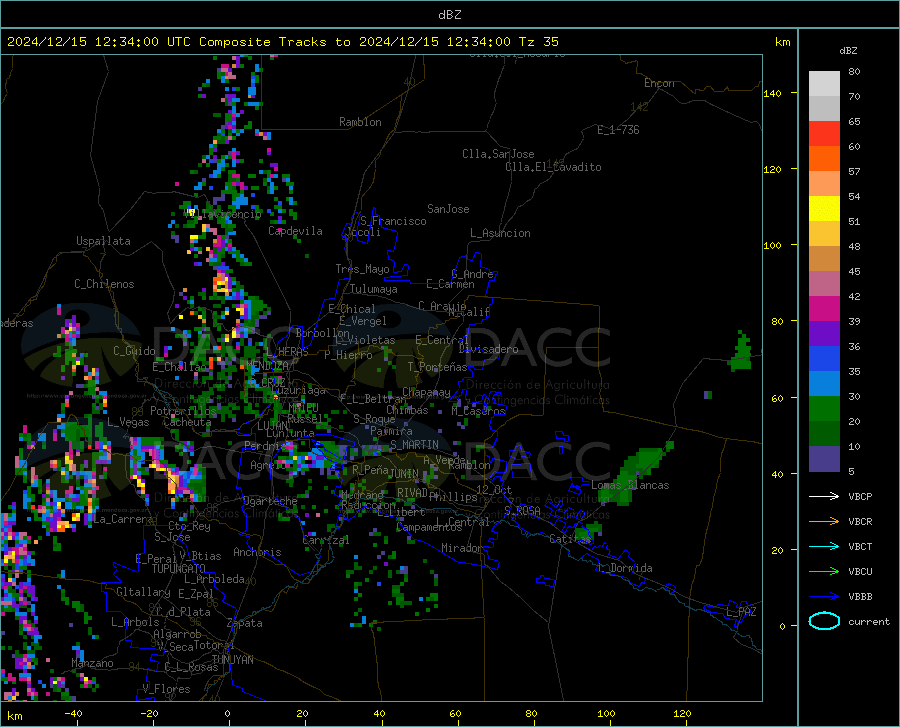900x727 pixels.
Task: Click the white VBCP arrow in the legend
Action: (824, 496)
